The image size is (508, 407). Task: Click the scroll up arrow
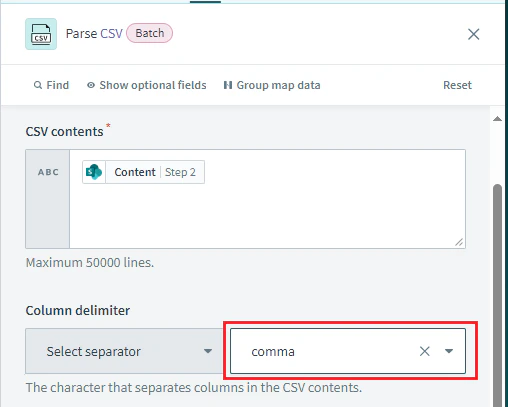point(497,118)
